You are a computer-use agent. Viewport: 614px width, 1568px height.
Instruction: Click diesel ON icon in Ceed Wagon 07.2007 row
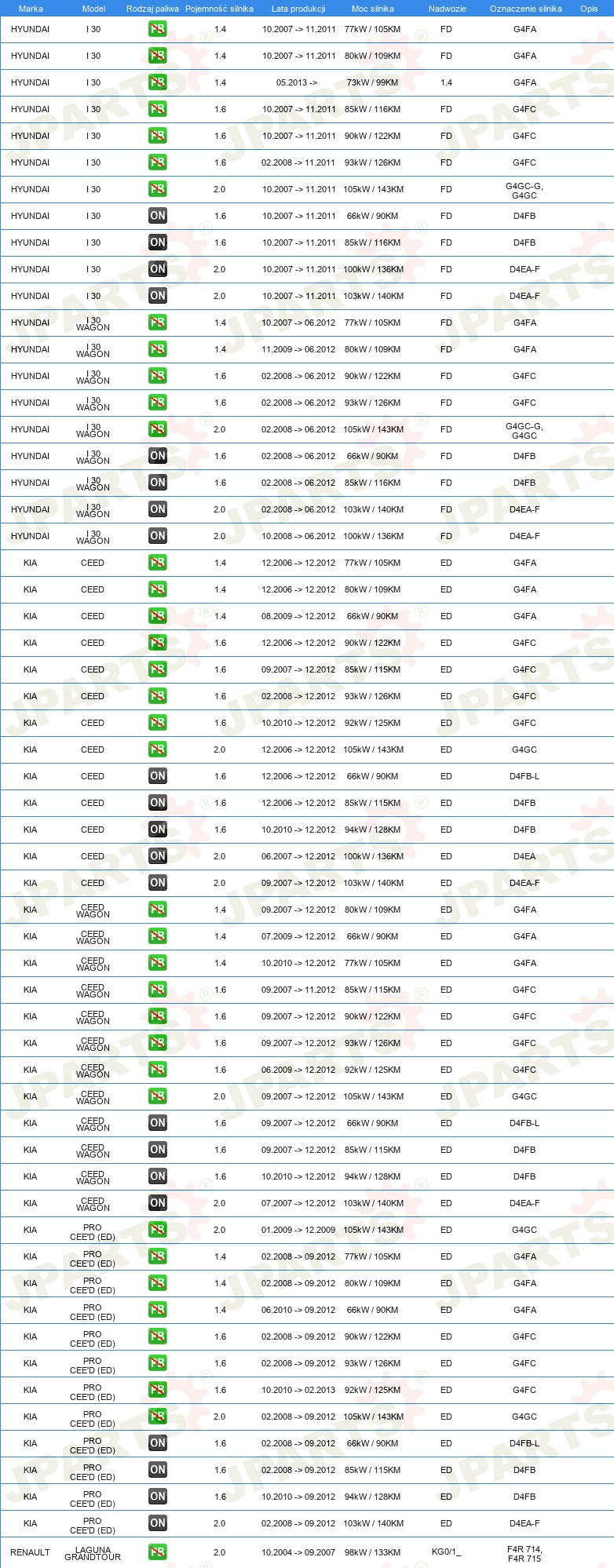[x=158, y=1203]
